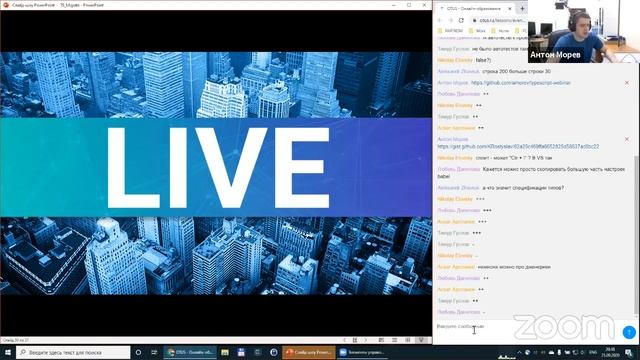Click the message about 'спецификации типов?'
640x360 pixels.
[523, 188]
